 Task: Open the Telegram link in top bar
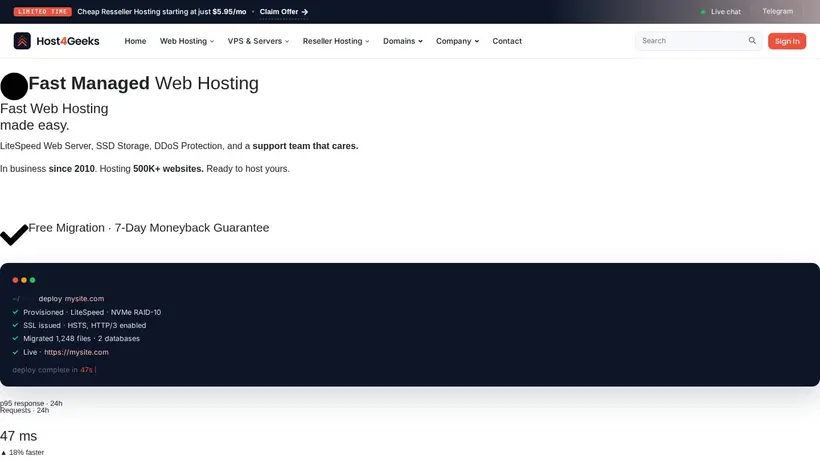coord(777,11)
